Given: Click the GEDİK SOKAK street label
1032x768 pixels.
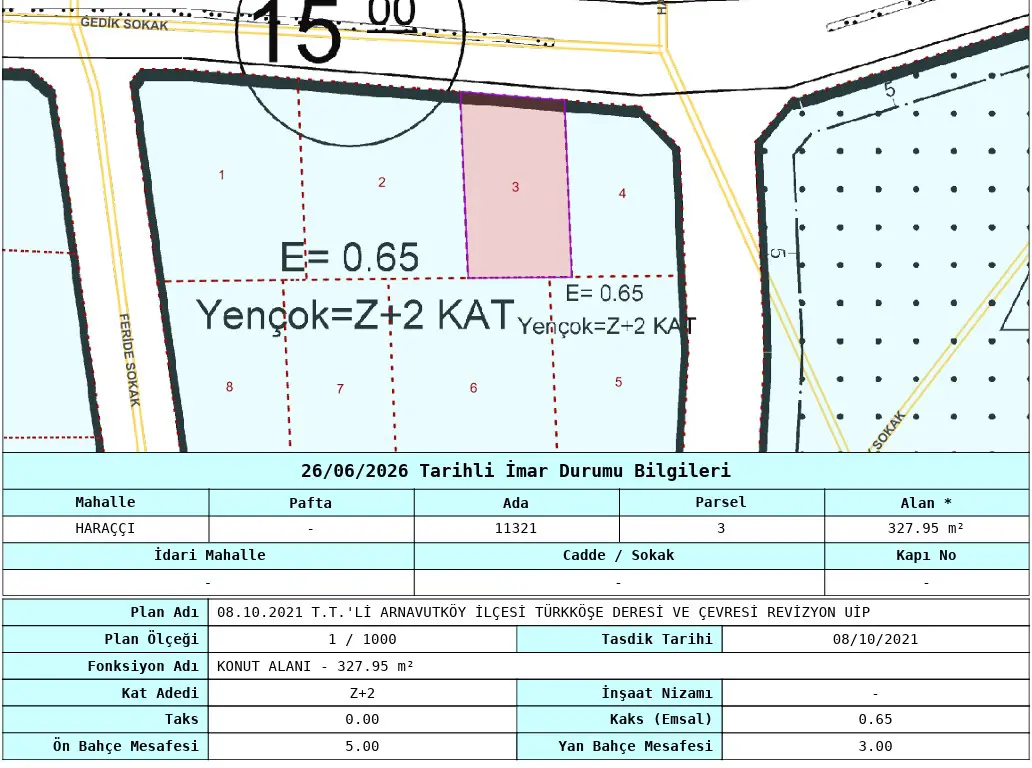Looking at the screenshot, I should (x=124, y=24).
